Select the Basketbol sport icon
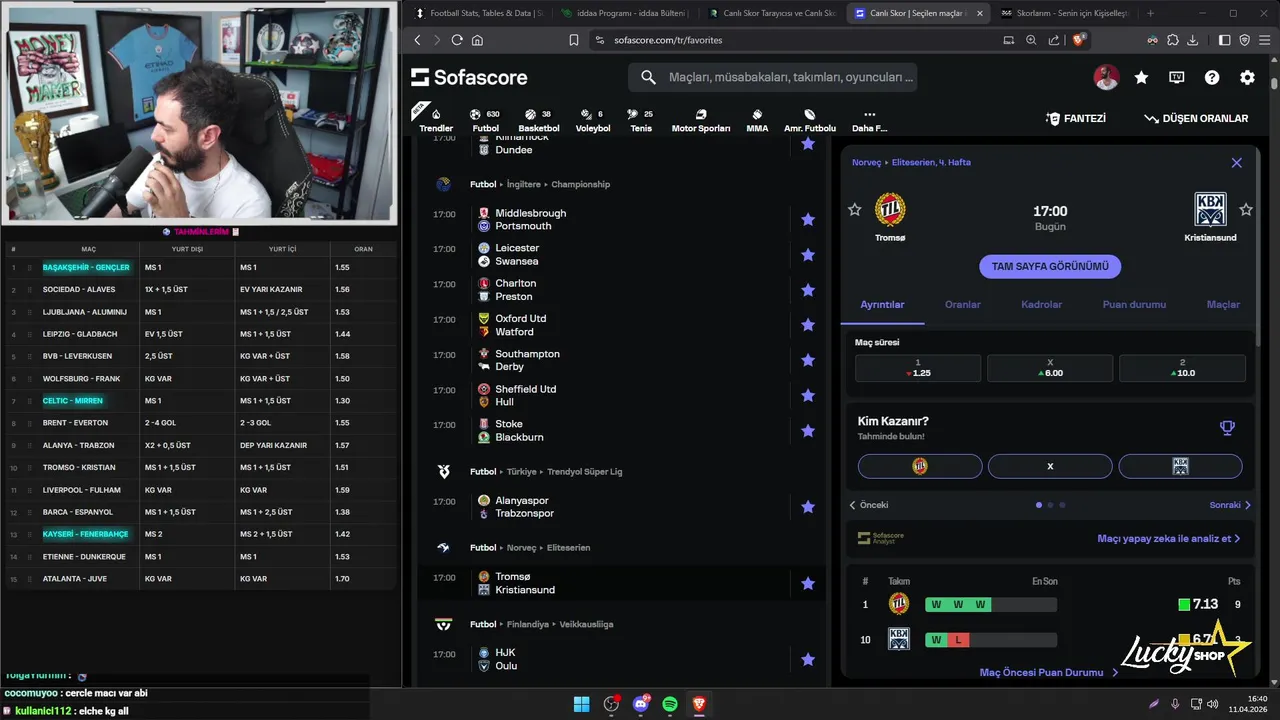The width and height of the screenshot is (1280, 720). 539,119
